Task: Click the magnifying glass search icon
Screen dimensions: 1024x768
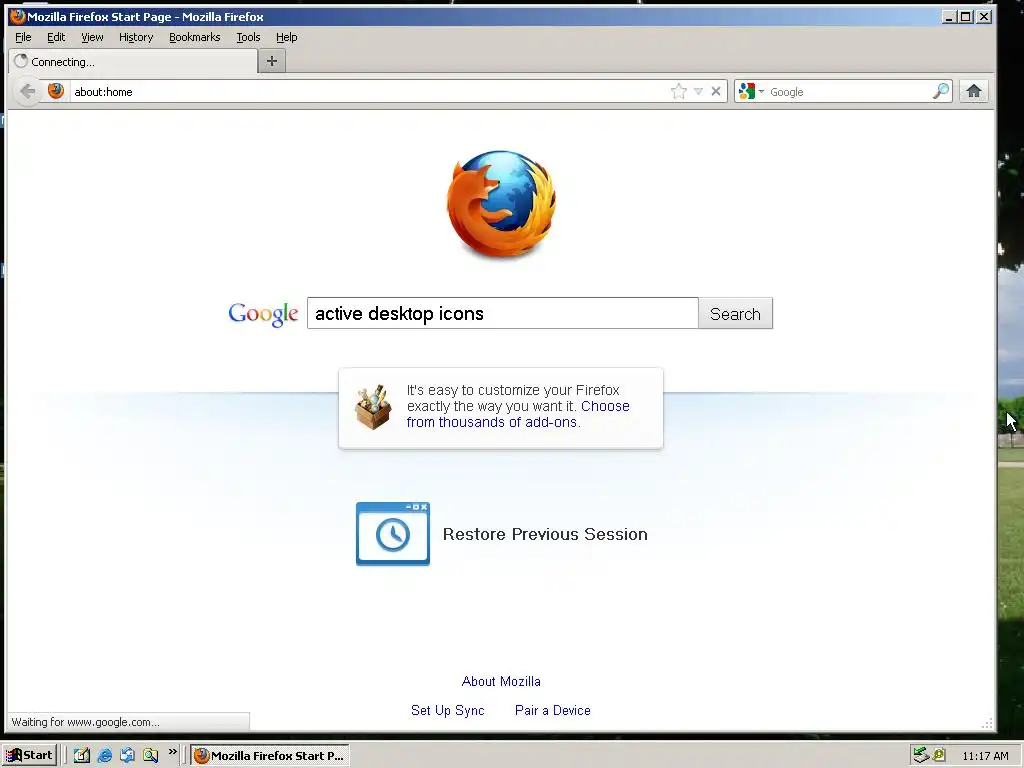Action: (x=940, y=91)
